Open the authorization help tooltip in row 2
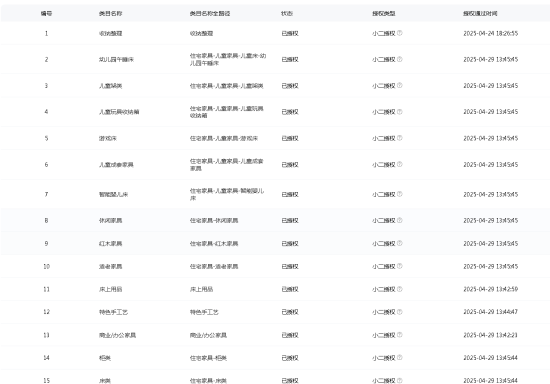The height and width of the screenshot is (384, 550). (x=400, y=59)
